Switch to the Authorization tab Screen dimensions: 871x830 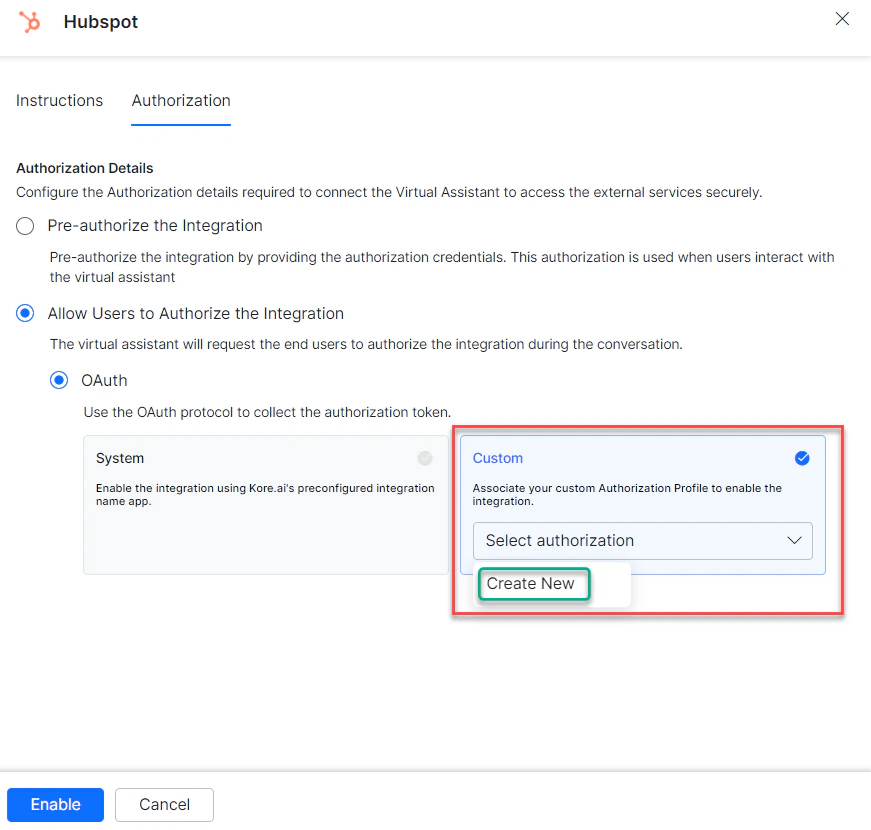tap(180, 100)
